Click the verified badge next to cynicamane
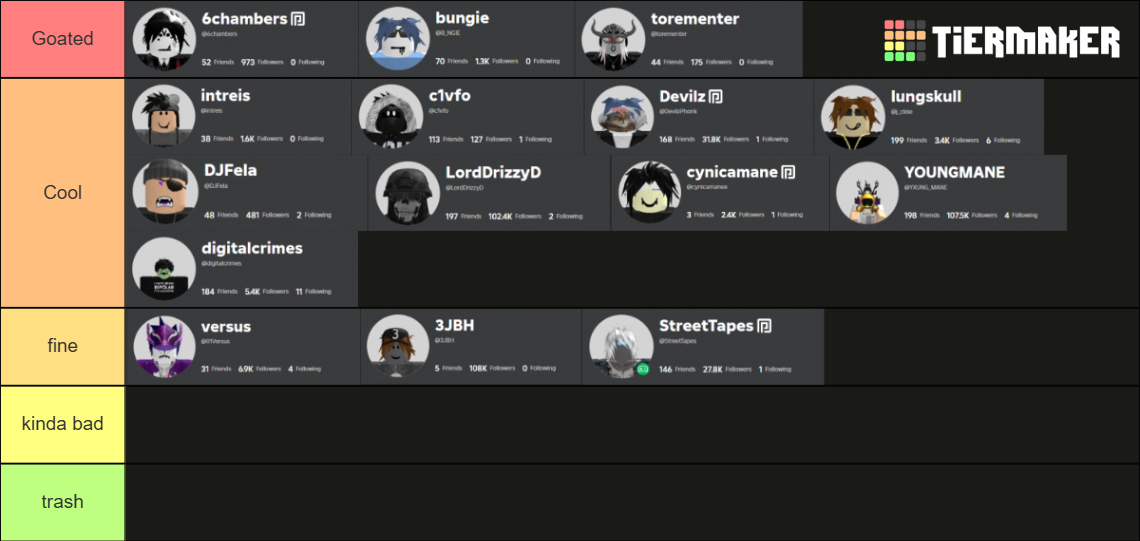This screenshot has height=541, width=1140. pos(787,173)
